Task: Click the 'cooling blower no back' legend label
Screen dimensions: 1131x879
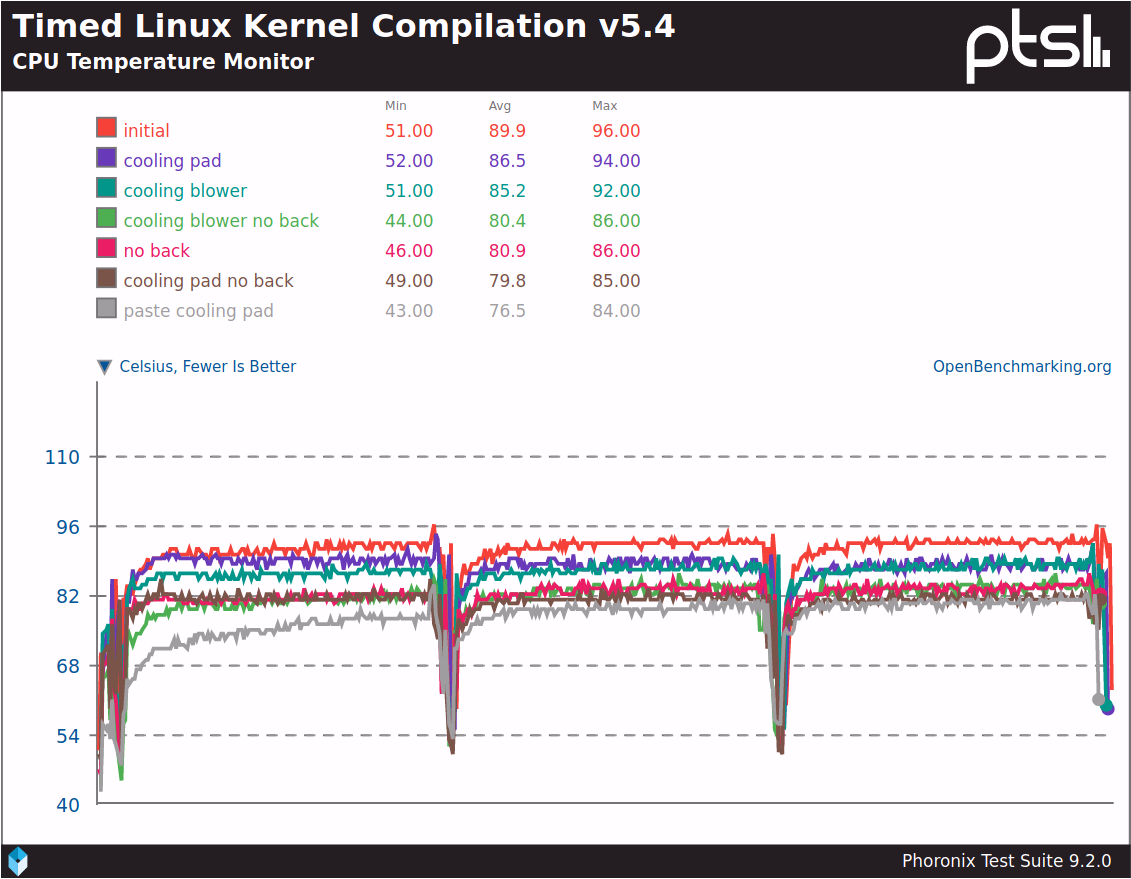Action: pos(221,221)
